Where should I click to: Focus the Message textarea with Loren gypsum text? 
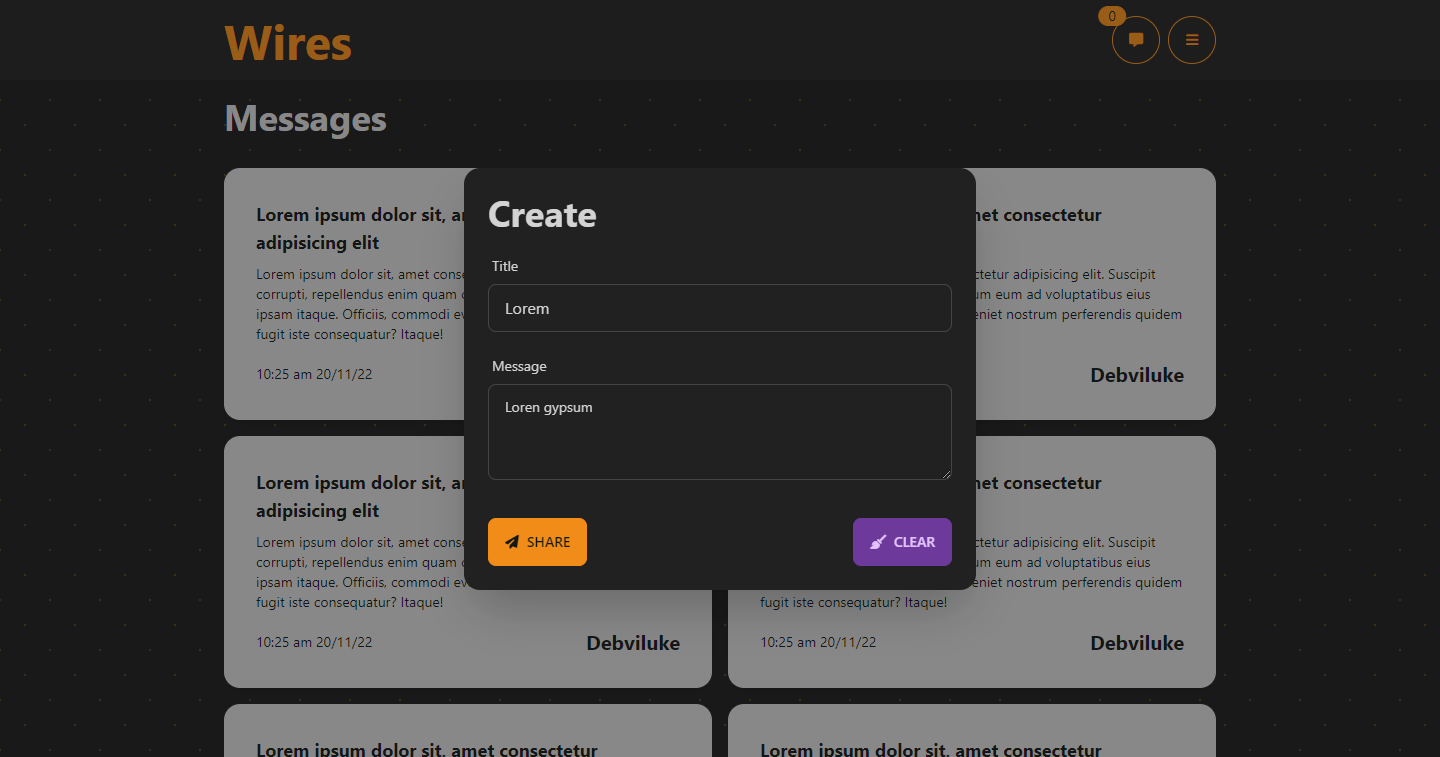(719, 430)
